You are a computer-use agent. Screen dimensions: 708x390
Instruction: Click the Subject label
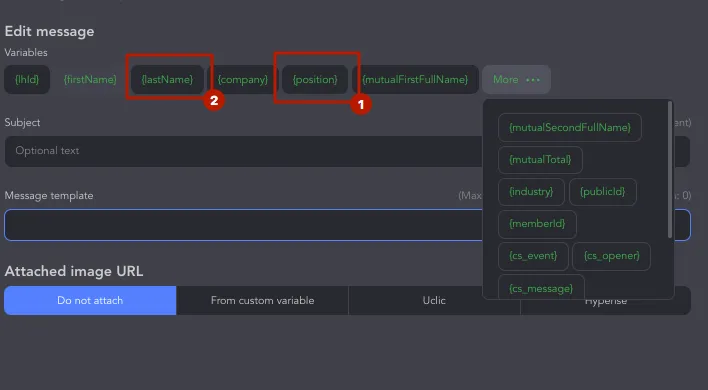click(x=22, y=123)
